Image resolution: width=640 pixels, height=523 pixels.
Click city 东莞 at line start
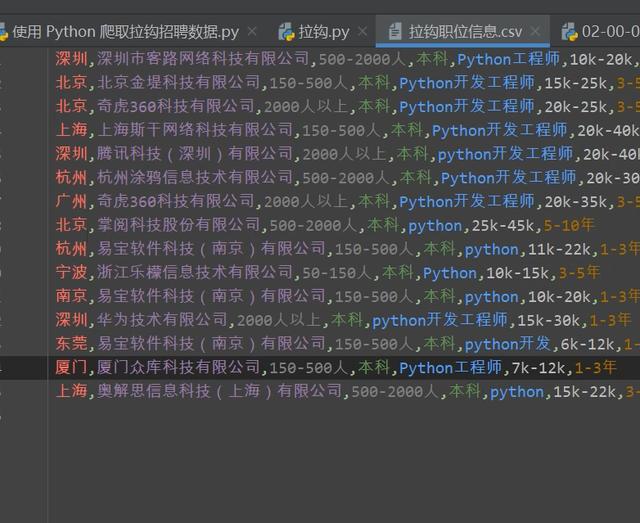pos(71,344)
